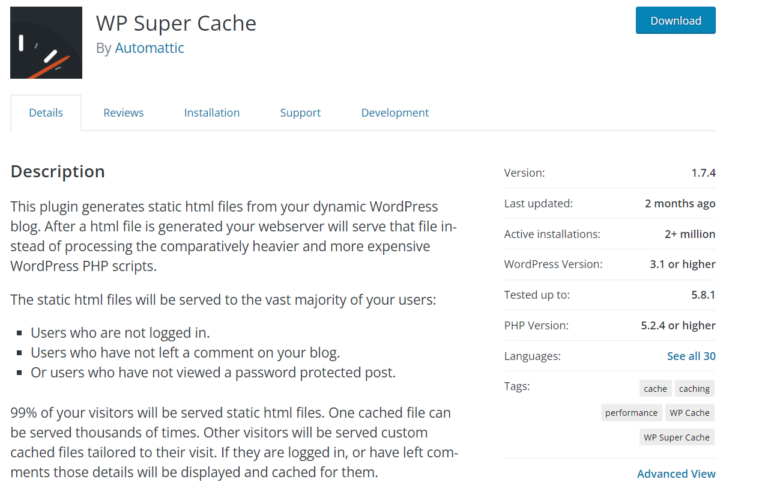Select the caching tag

(694, 388)
